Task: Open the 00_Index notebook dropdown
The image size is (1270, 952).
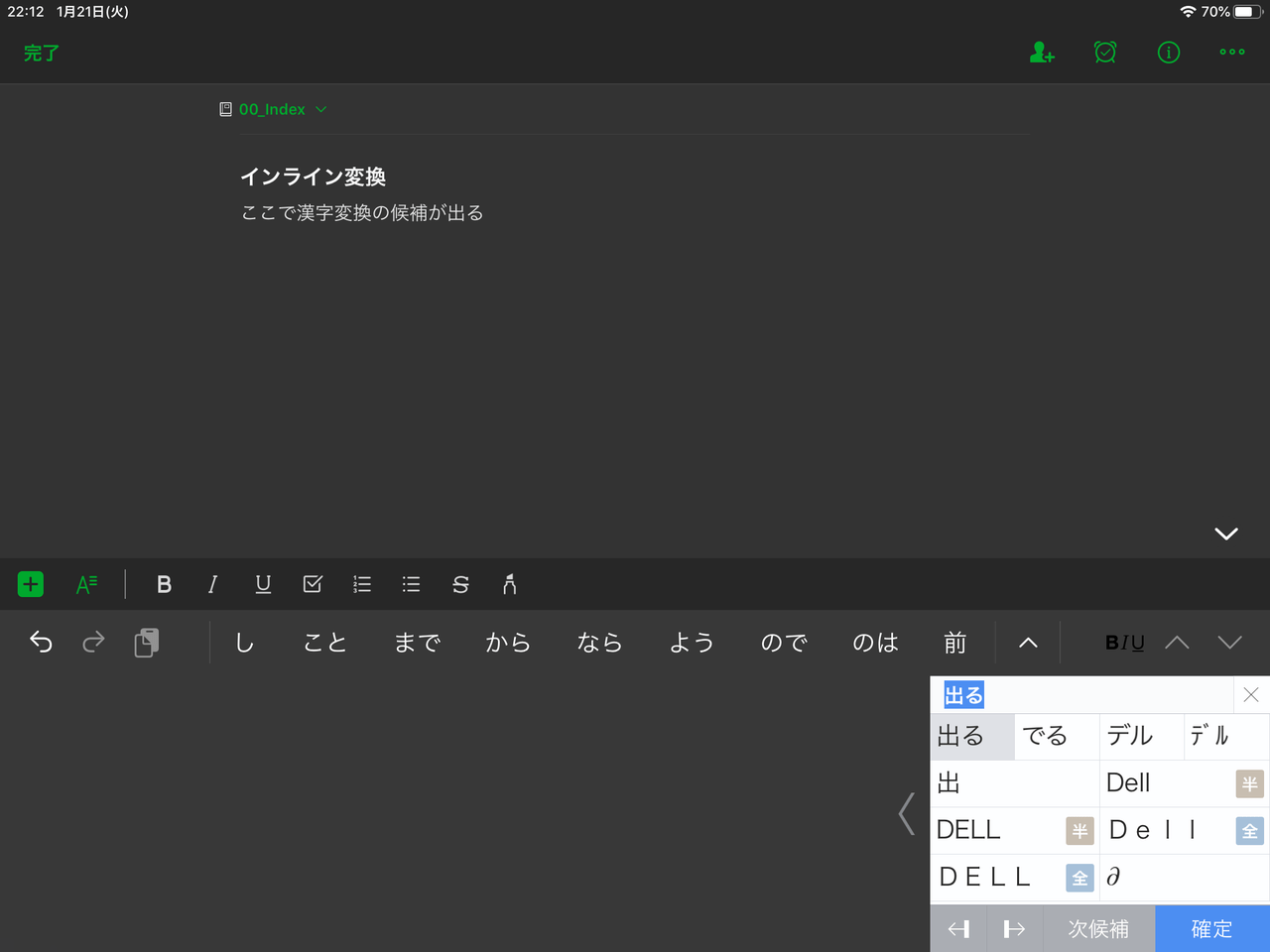Action: [x=273, y=109]
